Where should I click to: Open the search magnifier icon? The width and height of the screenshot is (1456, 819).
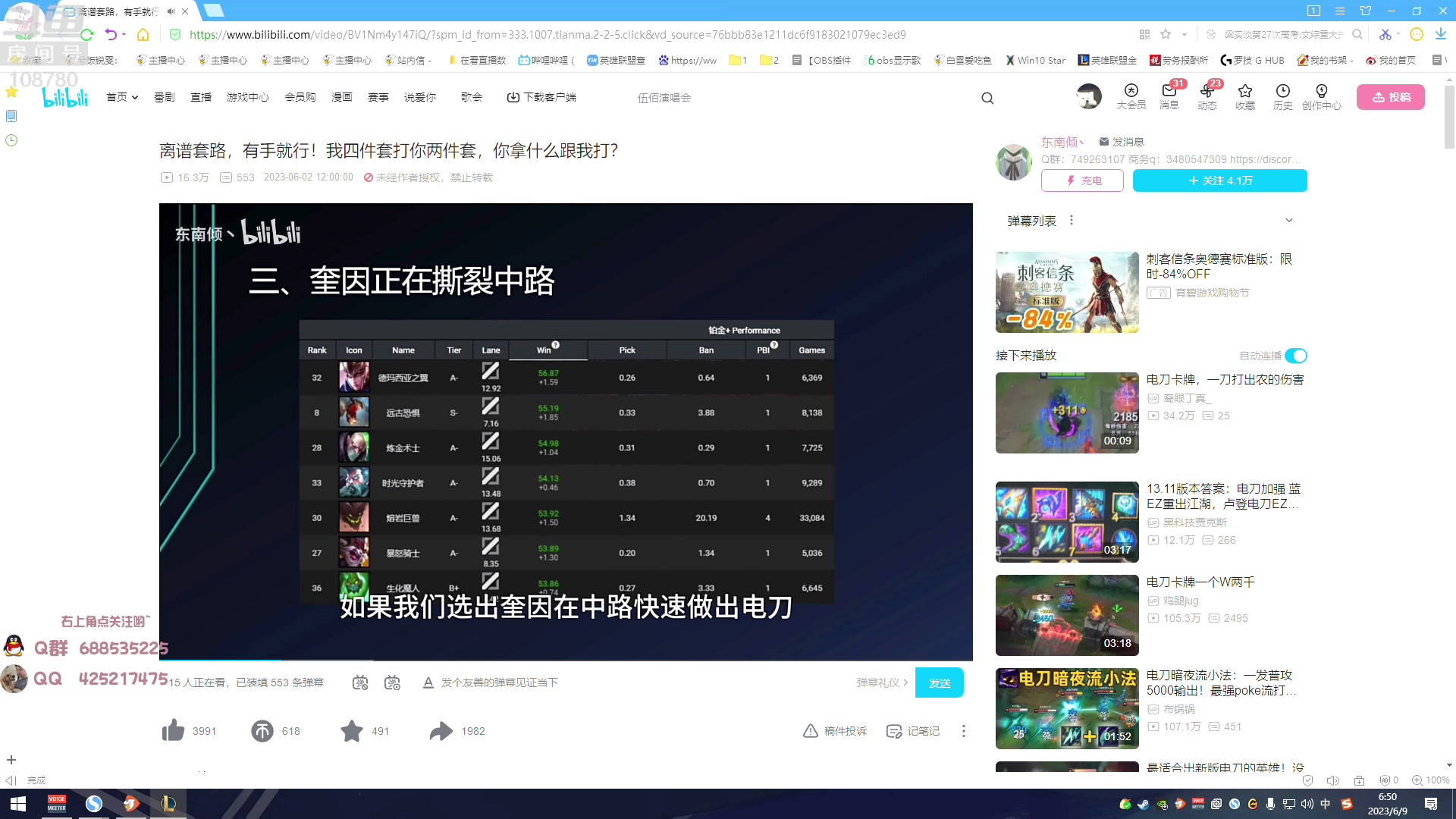(x=987, y=97)
